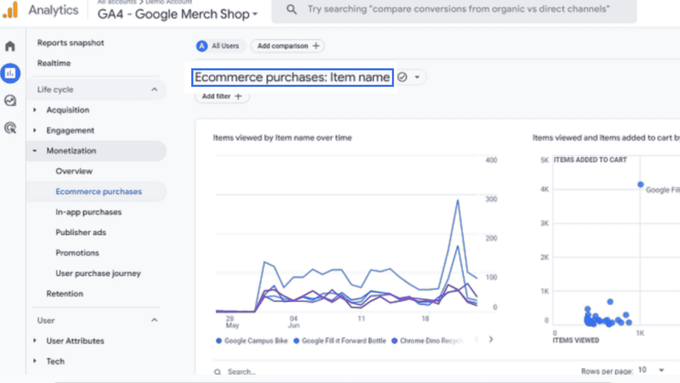
Task: Open In-app purchases report
Action: (88, 212)
